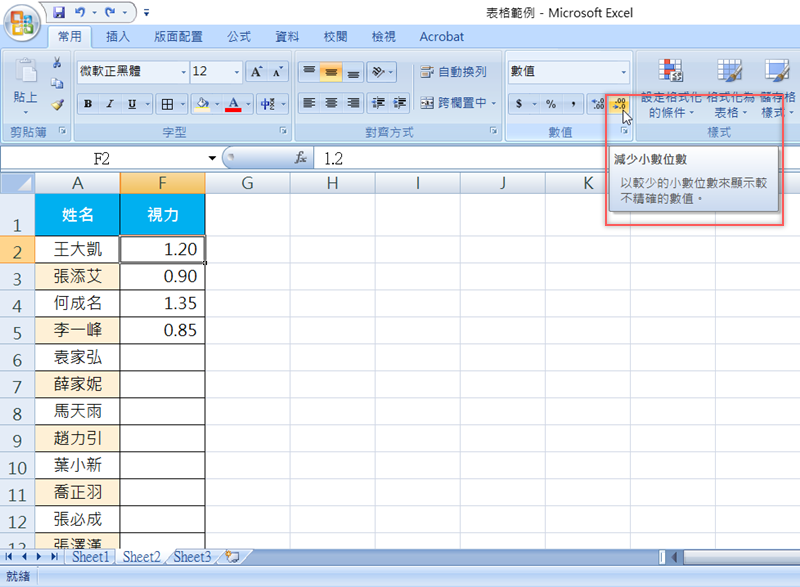Align cell text left
Screen dimensions: 800x587
[309, 103]
